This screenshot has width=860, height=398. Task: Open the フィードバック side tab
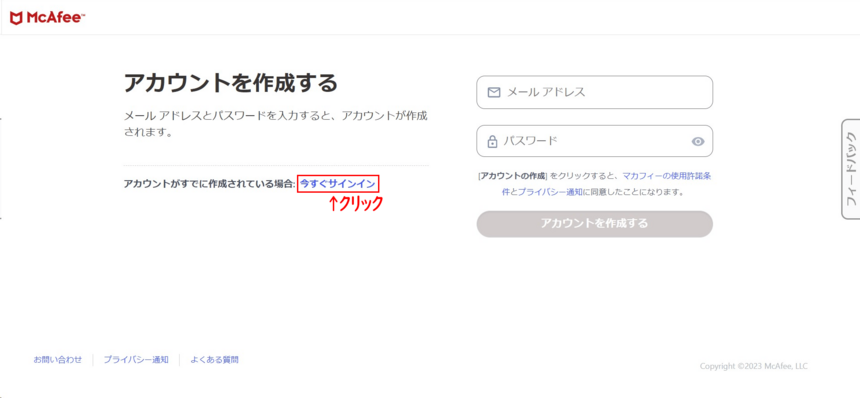(850, 169)
